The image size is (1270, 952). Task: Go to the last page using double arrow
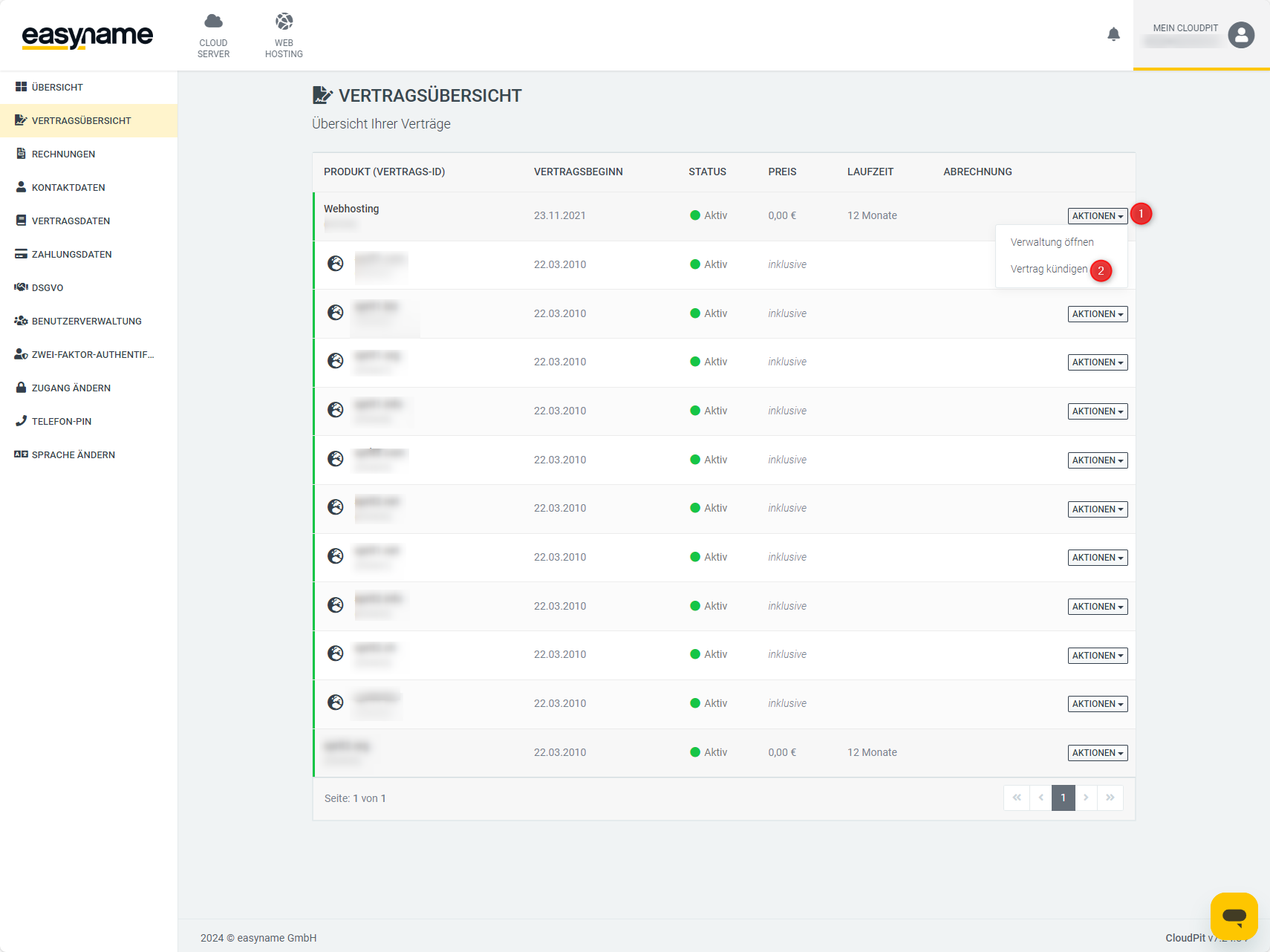click(1110, 798)
